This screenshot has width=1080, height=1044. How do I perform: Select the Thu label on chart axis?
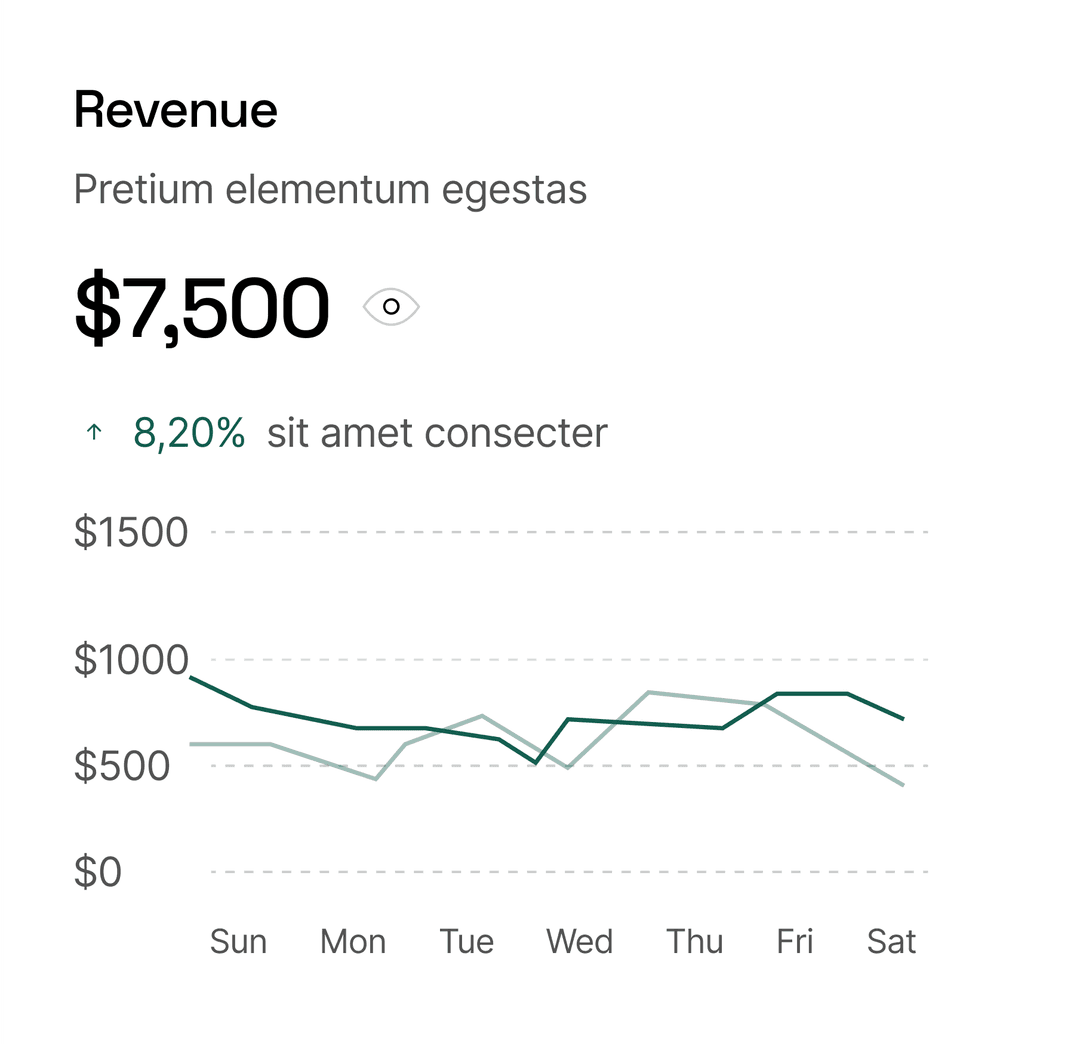695,941
